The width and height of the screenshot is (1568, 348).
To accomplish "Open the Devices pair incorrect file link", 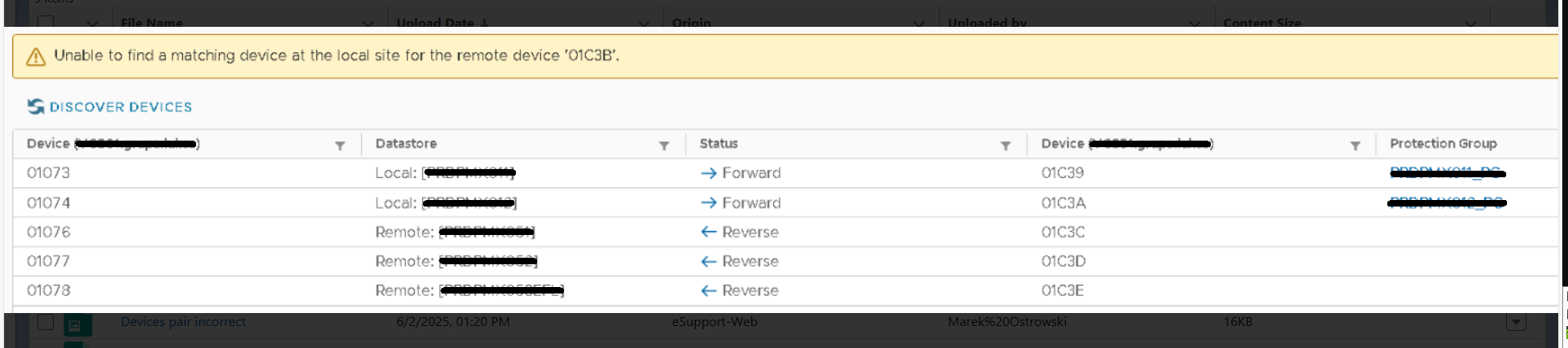I will (183, 322).
